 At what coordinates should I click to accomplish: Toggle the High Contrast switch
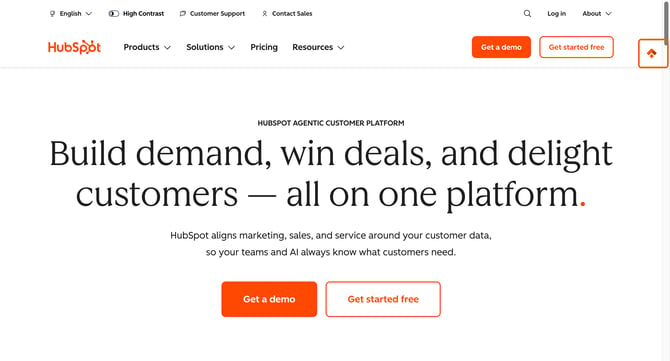pyautogui.click(x=114, y=14)
